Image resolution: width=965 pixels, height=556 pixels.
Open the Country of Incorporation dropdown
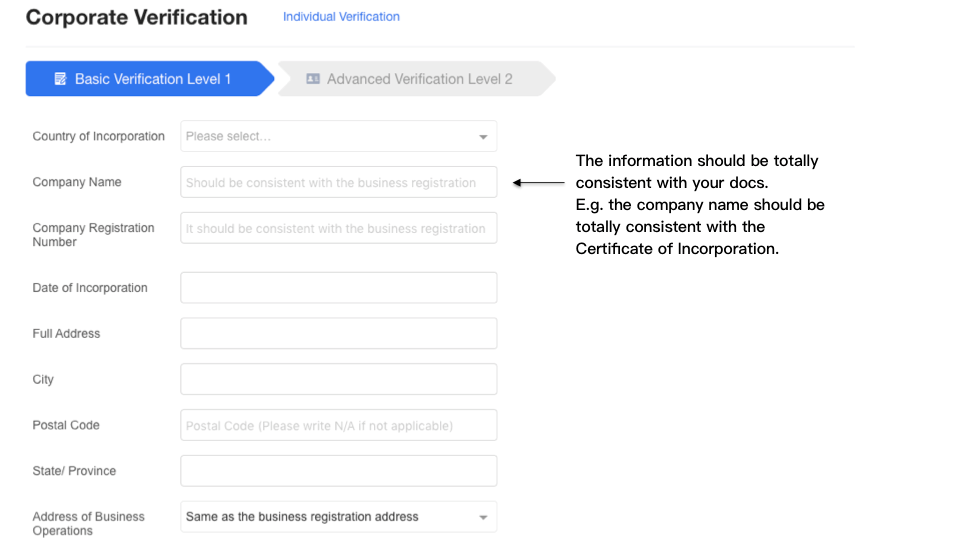click(338, 136)
